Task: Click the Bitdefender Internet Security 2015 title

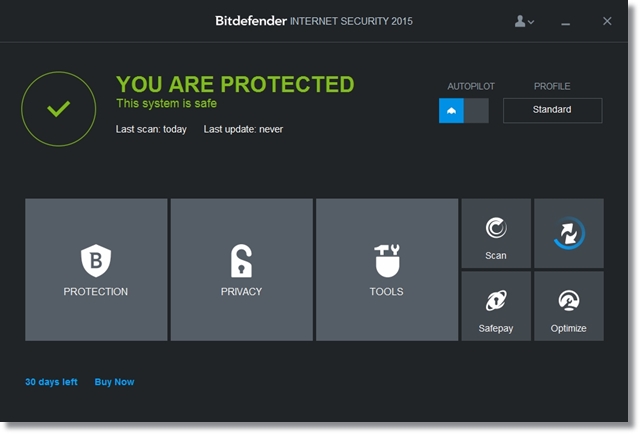Action: pyautogui.click(x=314, y=21)
